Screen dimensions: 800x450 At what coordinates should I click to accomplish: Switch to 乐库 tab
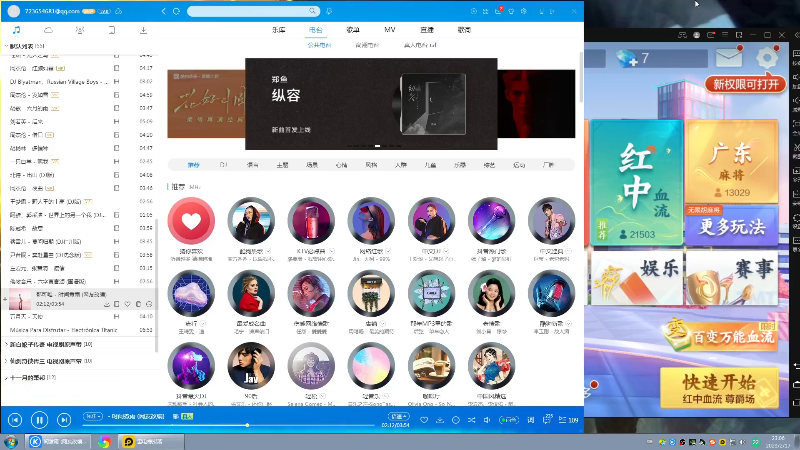click(x=279, y=30)
